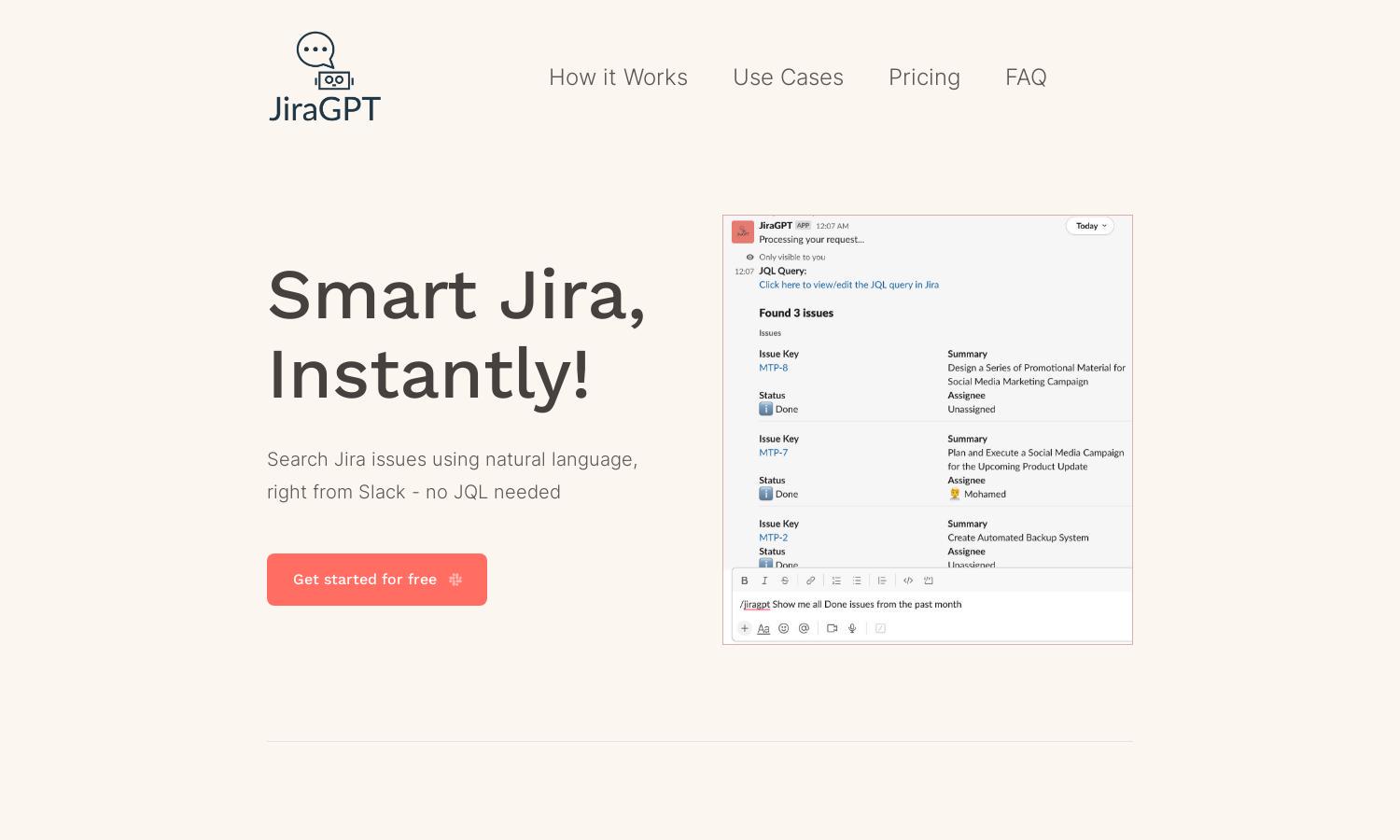Image resolution: width=1400 pixels, height=840 pixels.
Task: Click the Create Automated Backup System summary
Action: point(1018,538)
